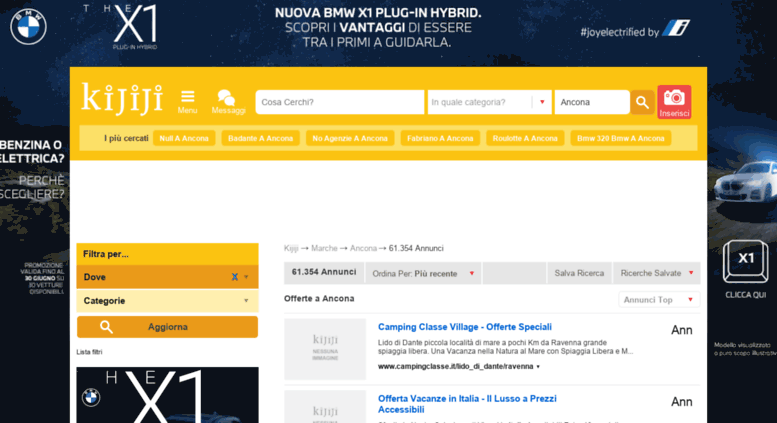Clear the Dove filter with the blue X
The image size is (777, 423).
234,277
